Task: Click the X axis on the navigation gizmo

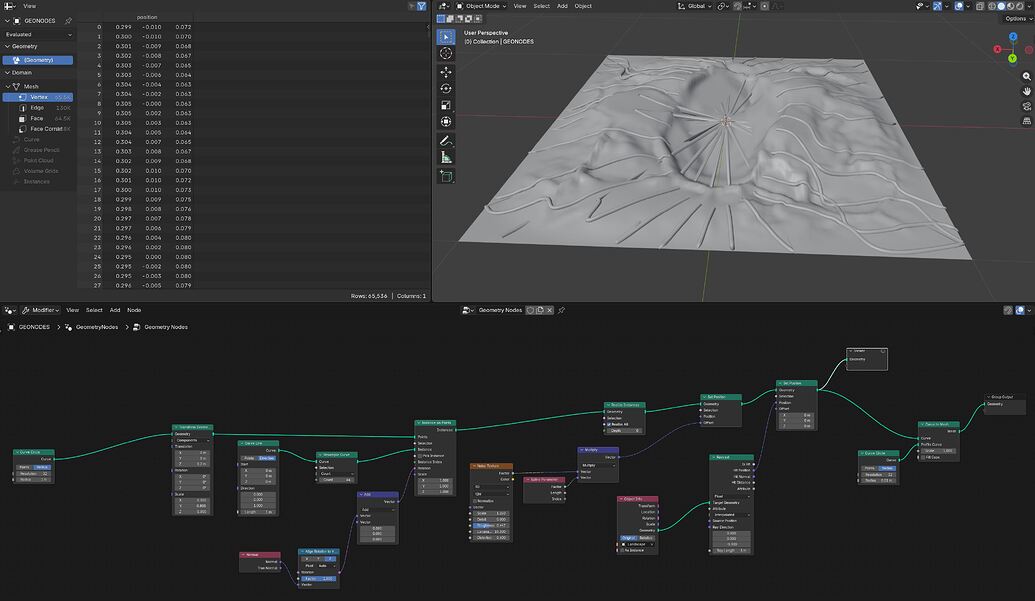Action: (997, 49)
